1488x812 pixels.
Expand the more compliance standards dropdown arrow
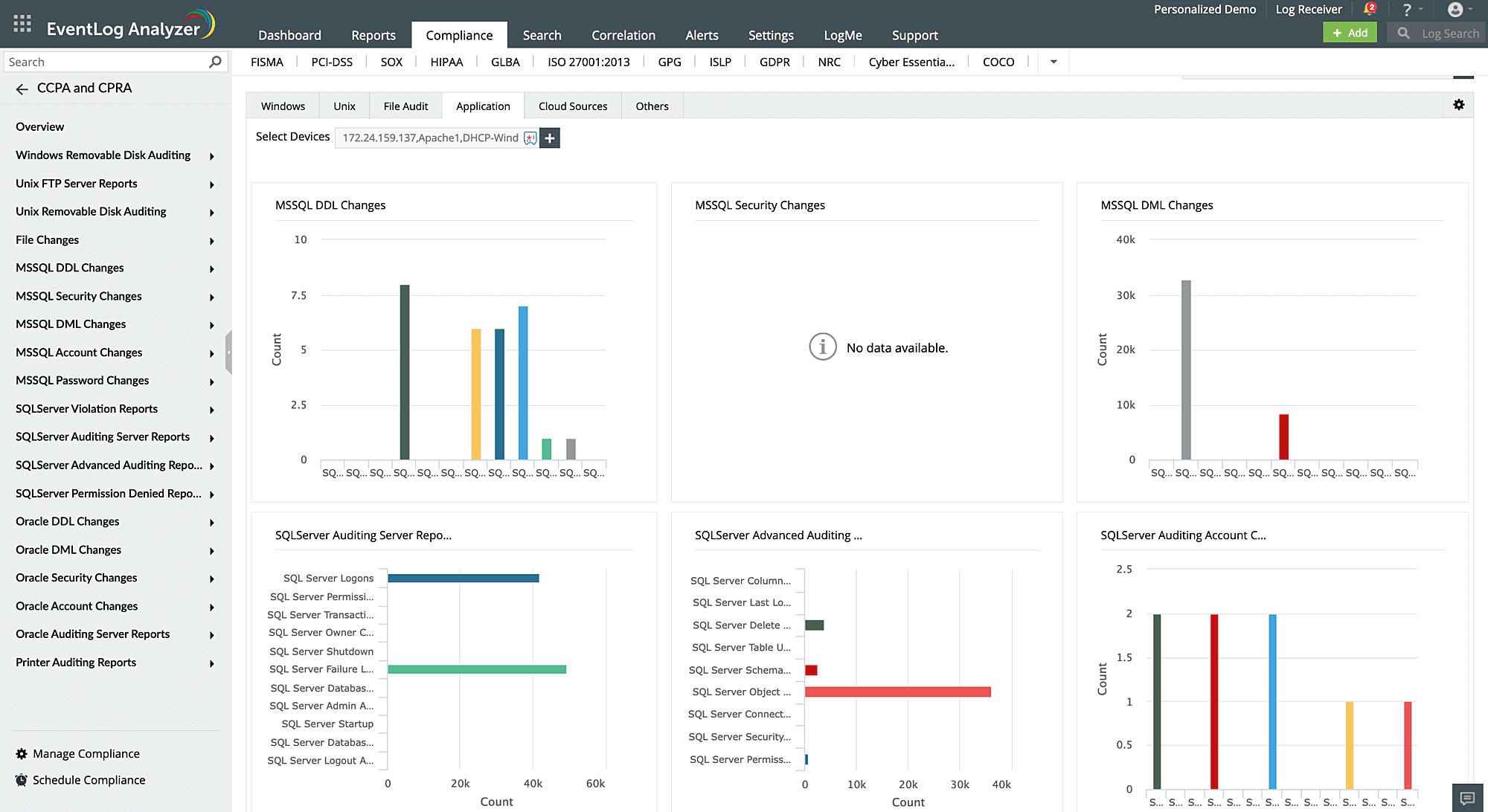pos(1054,62)
